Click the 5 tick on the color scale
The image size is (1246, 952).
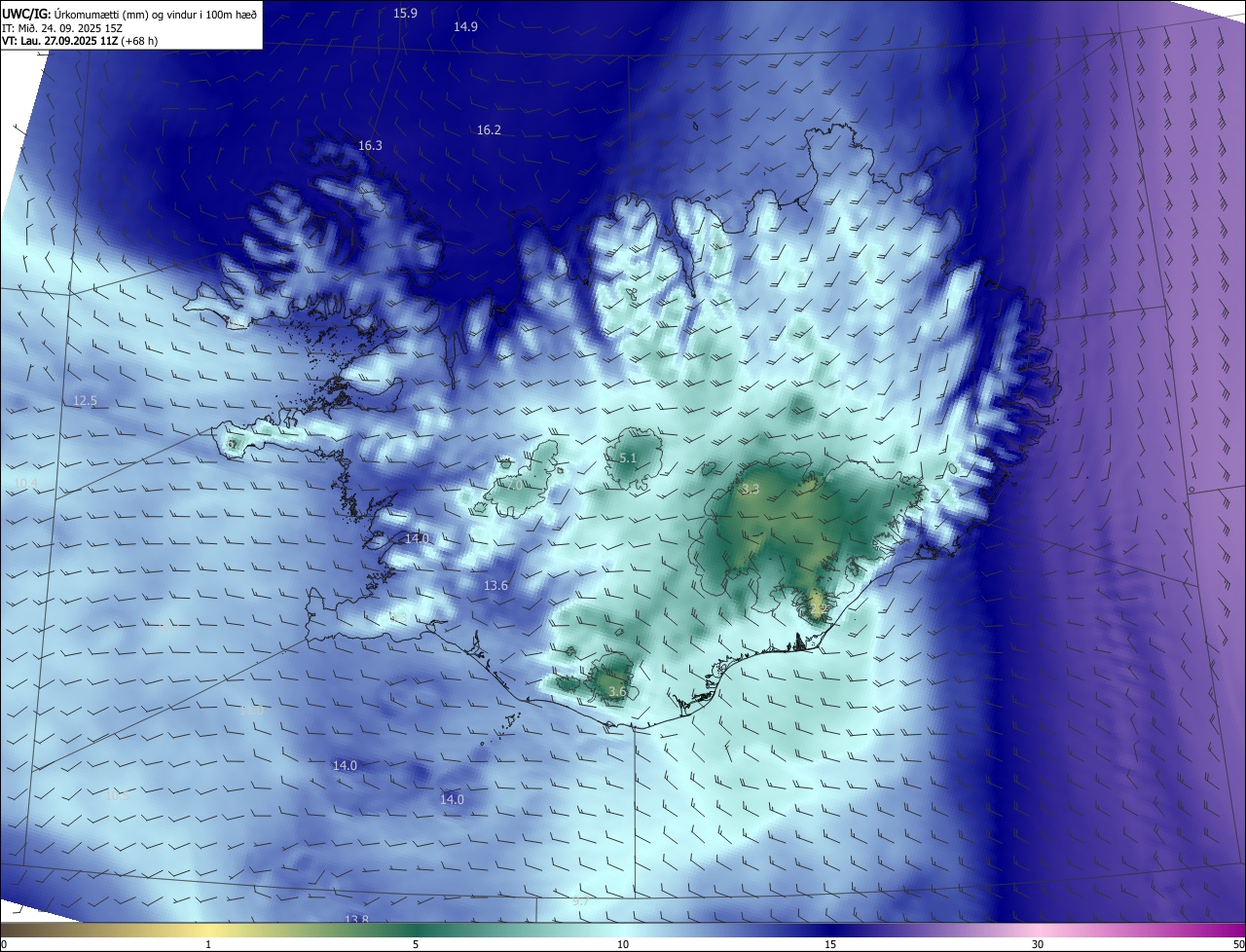416,944
